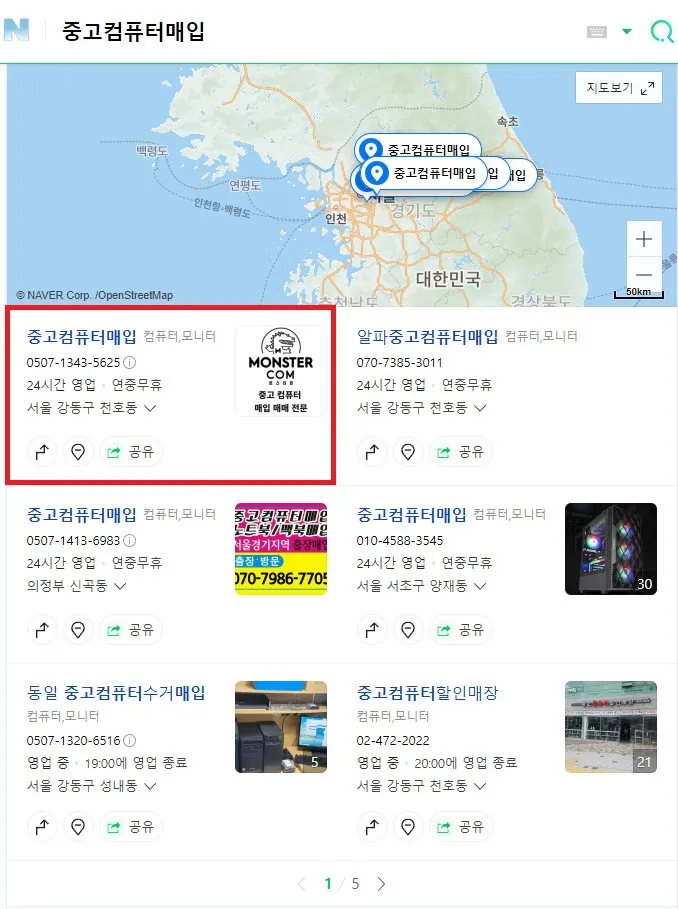
Task: Zoom out the map with minus button
Action: [644, 275]
